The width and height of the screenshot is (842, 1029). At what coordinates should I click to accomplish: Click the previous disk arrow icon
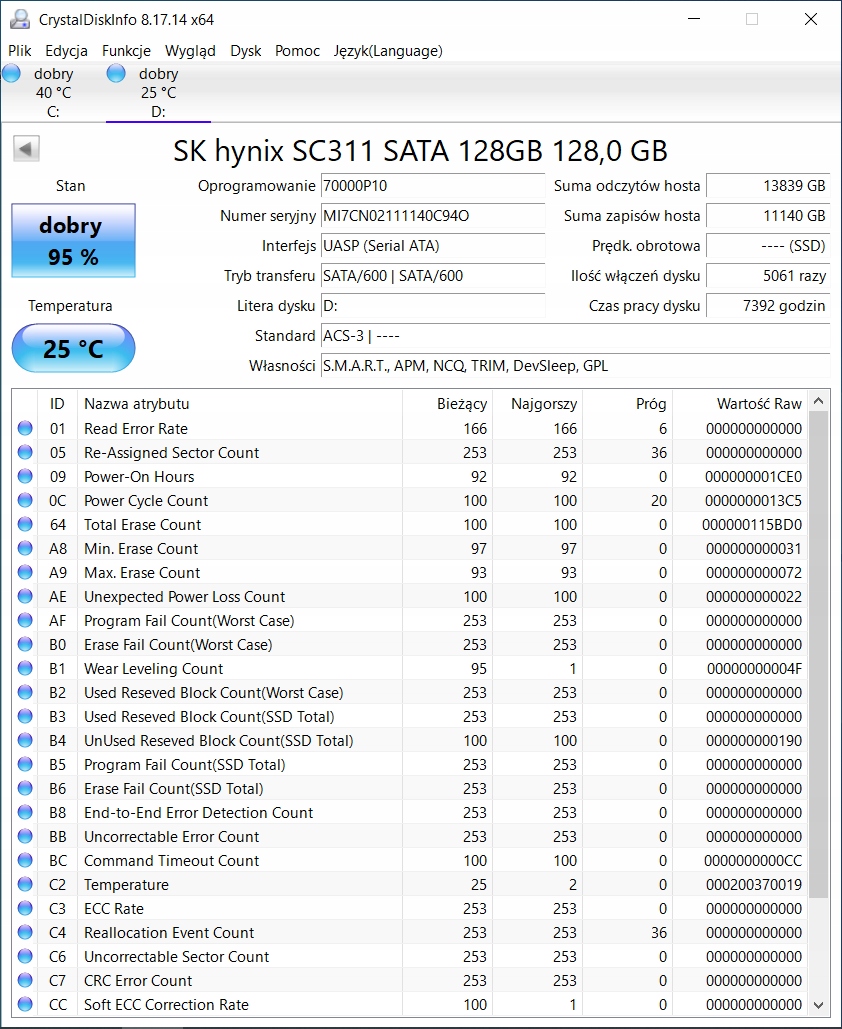coord(26,150)
